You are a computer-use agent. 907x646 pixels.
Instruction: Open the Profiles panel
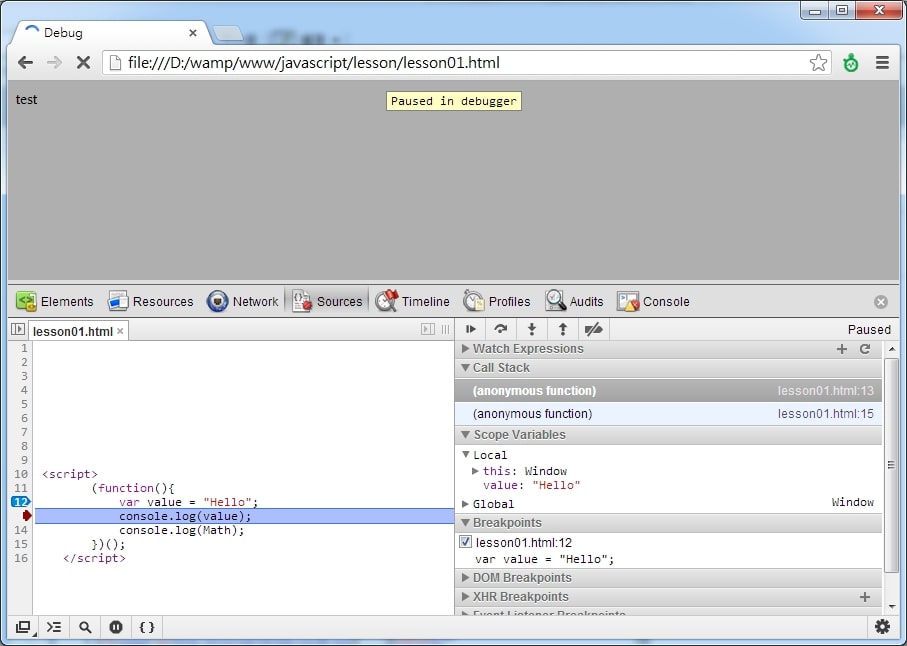pos(496,301)
